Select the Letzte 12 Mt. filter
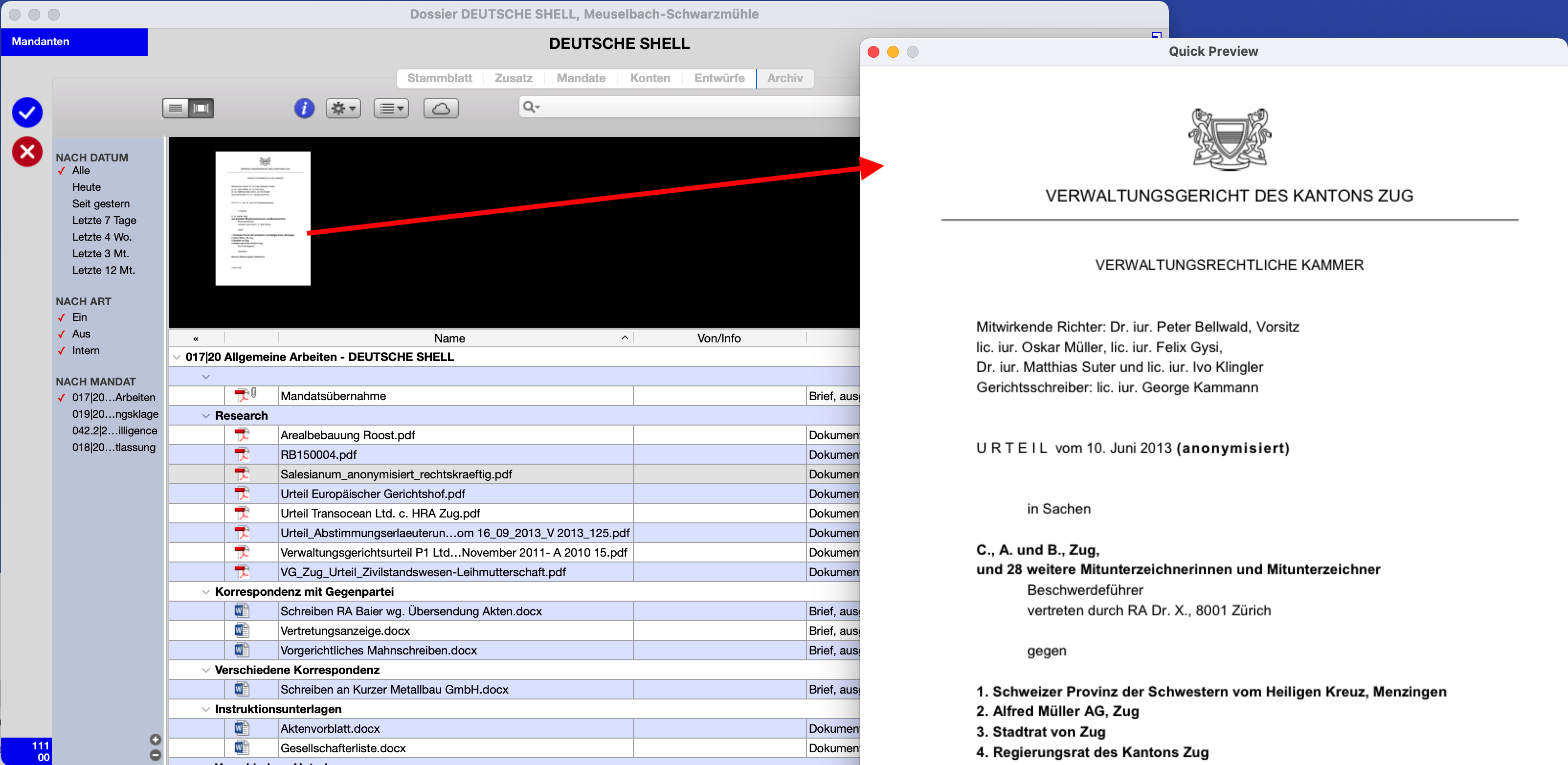Screen dimensions: 1568x765 point(104,270)
